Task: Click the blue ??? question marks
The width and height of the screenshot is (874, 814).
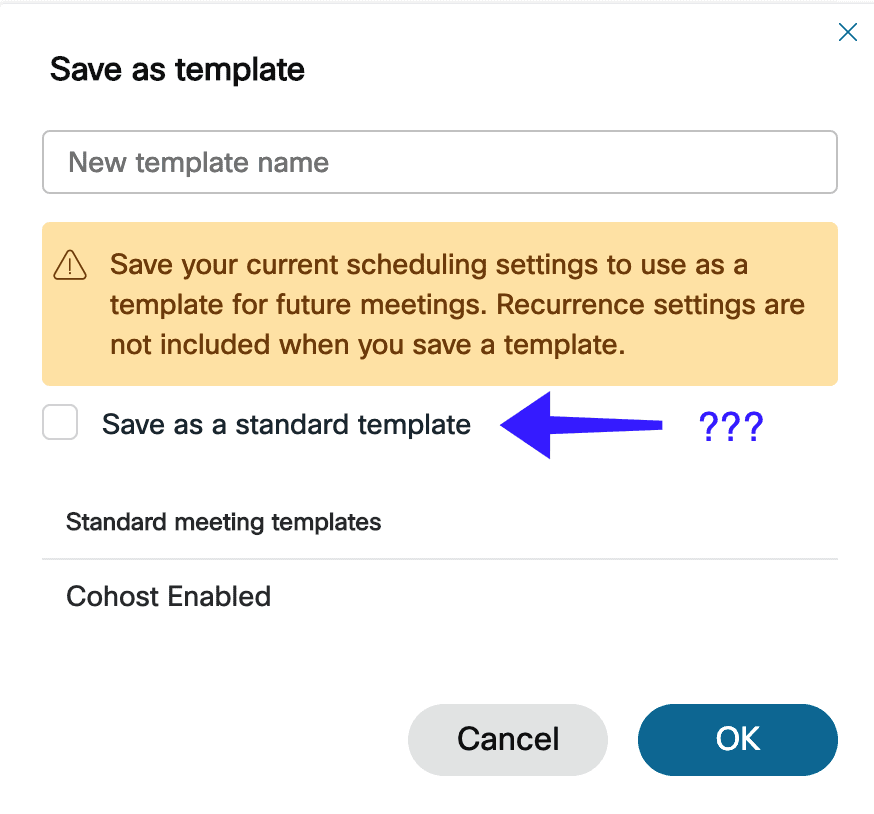Action: click(x=731, y=427)
